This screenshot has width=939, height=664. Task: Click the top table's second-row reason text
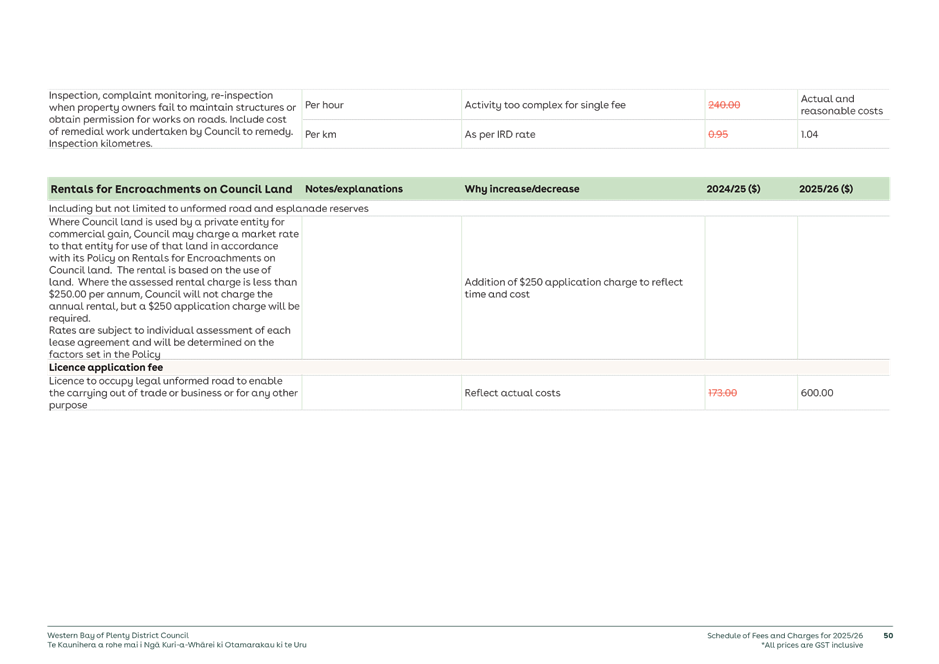point(500,134)
